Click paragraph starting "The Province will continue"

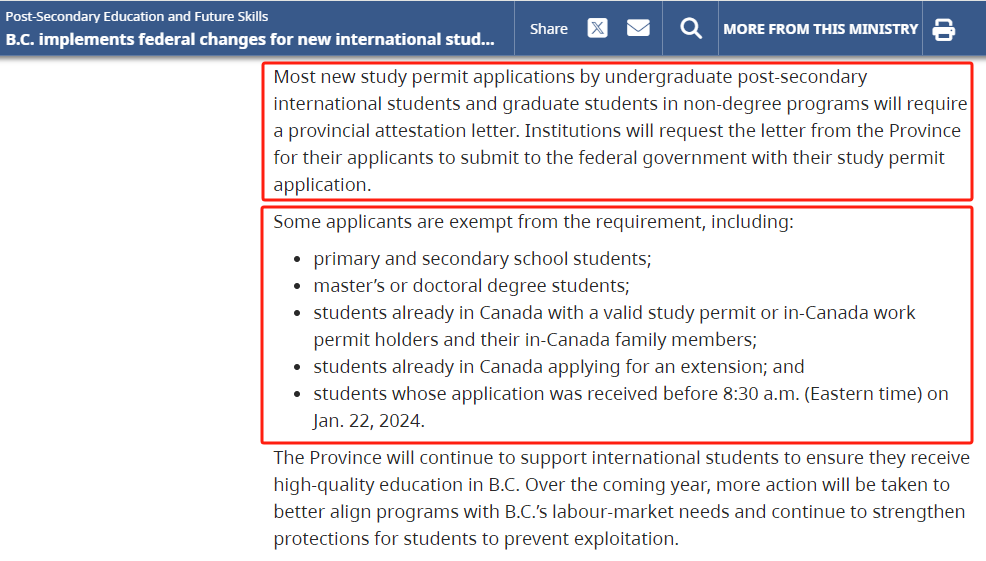(x=621, y=458)
